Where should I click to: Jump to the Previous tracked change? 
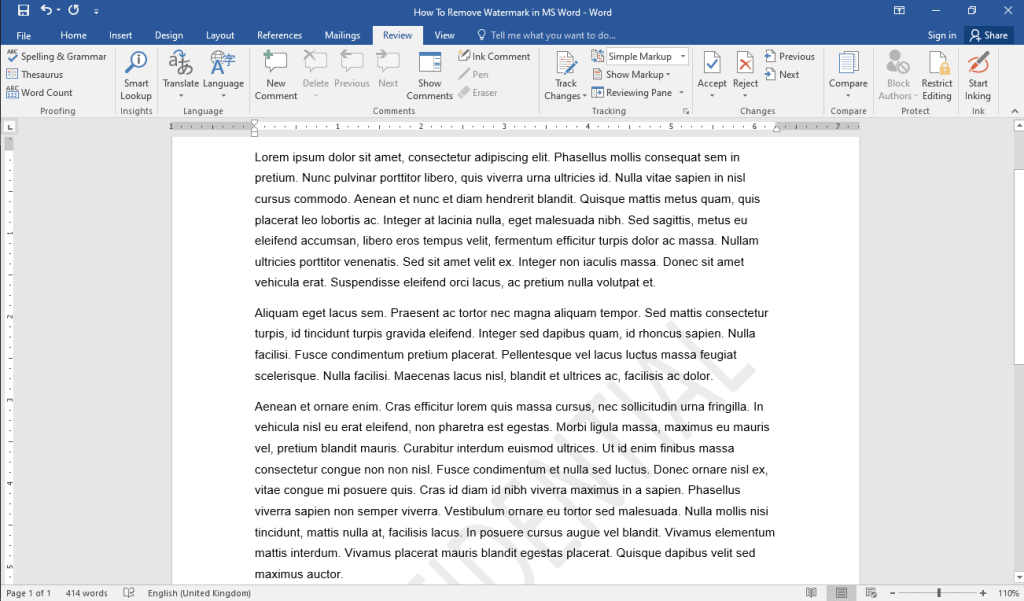pos(790,56)
